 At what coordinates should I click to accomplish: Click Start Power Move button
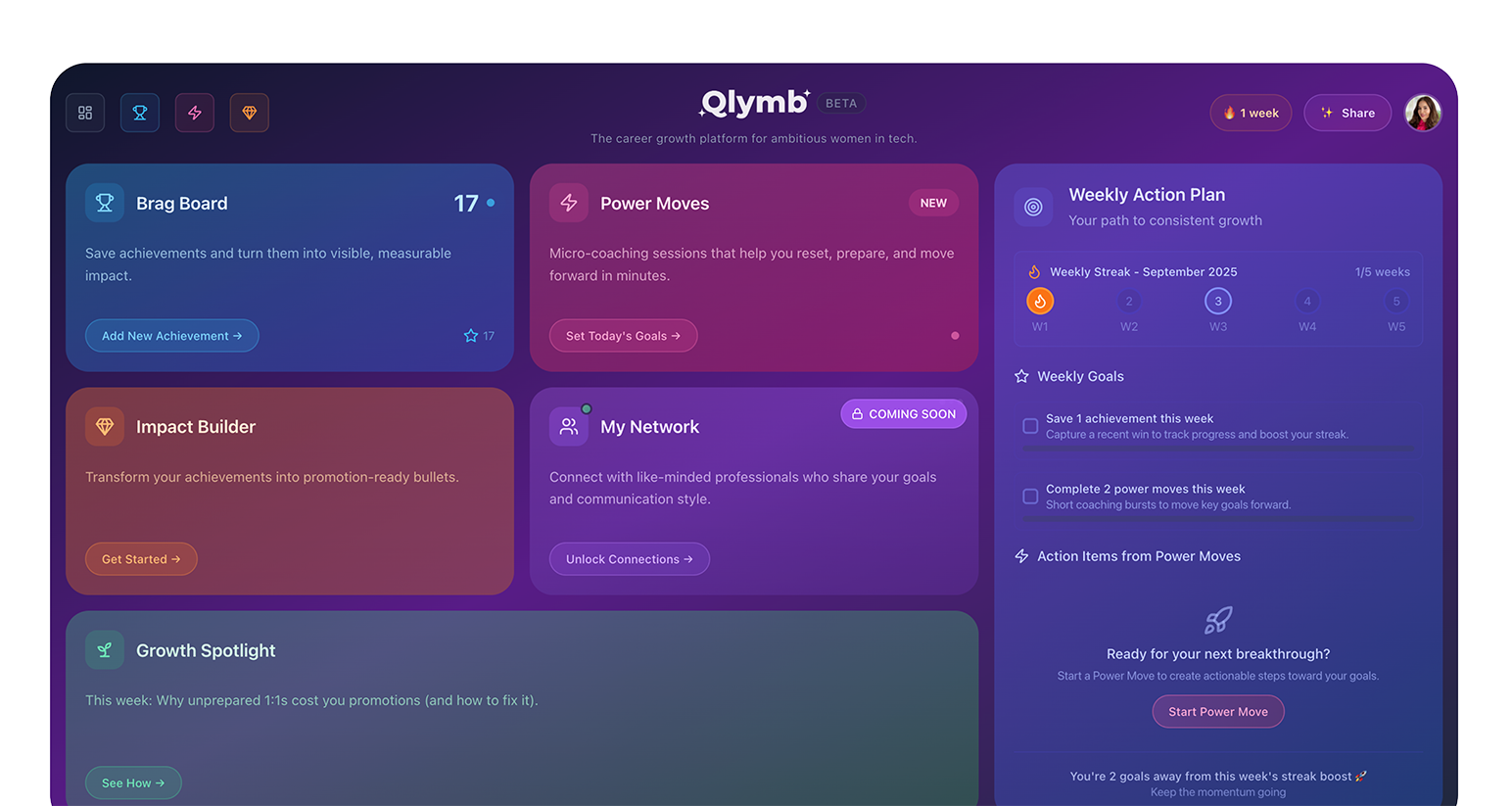click(1218, 712)
